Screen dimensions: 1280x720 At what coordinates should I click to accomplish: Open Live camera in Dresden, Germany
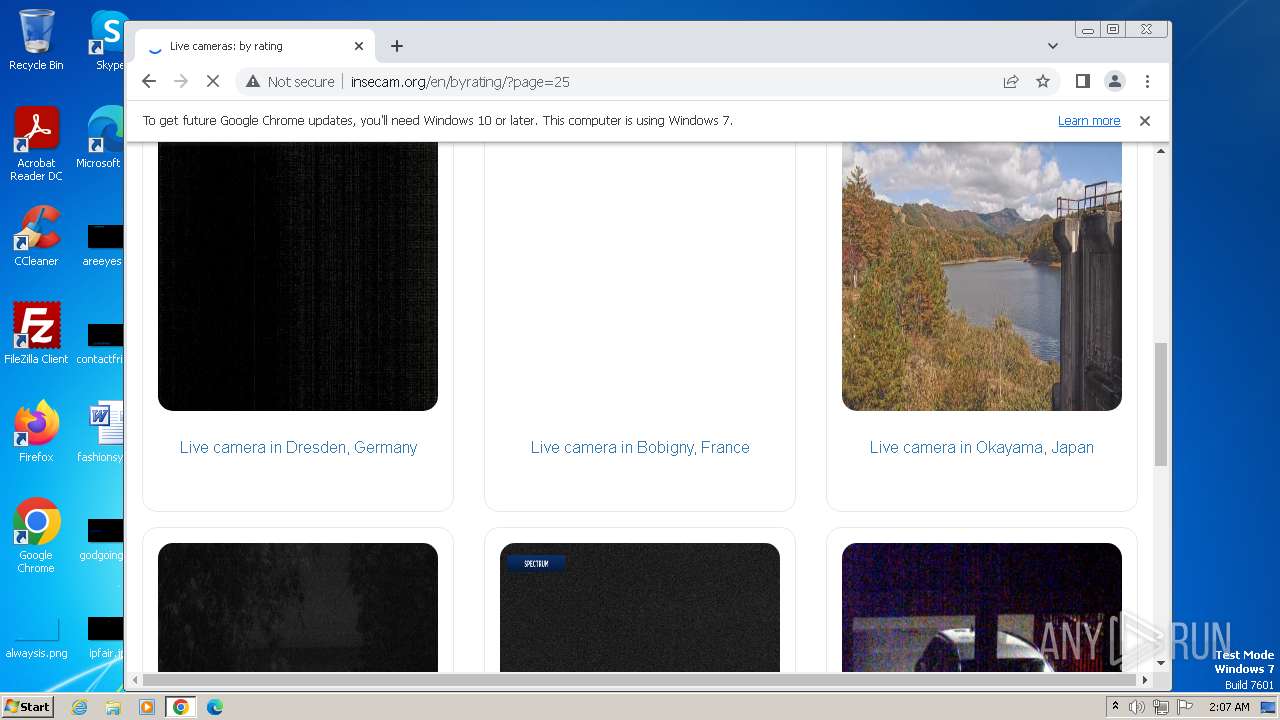pos(298,447)
